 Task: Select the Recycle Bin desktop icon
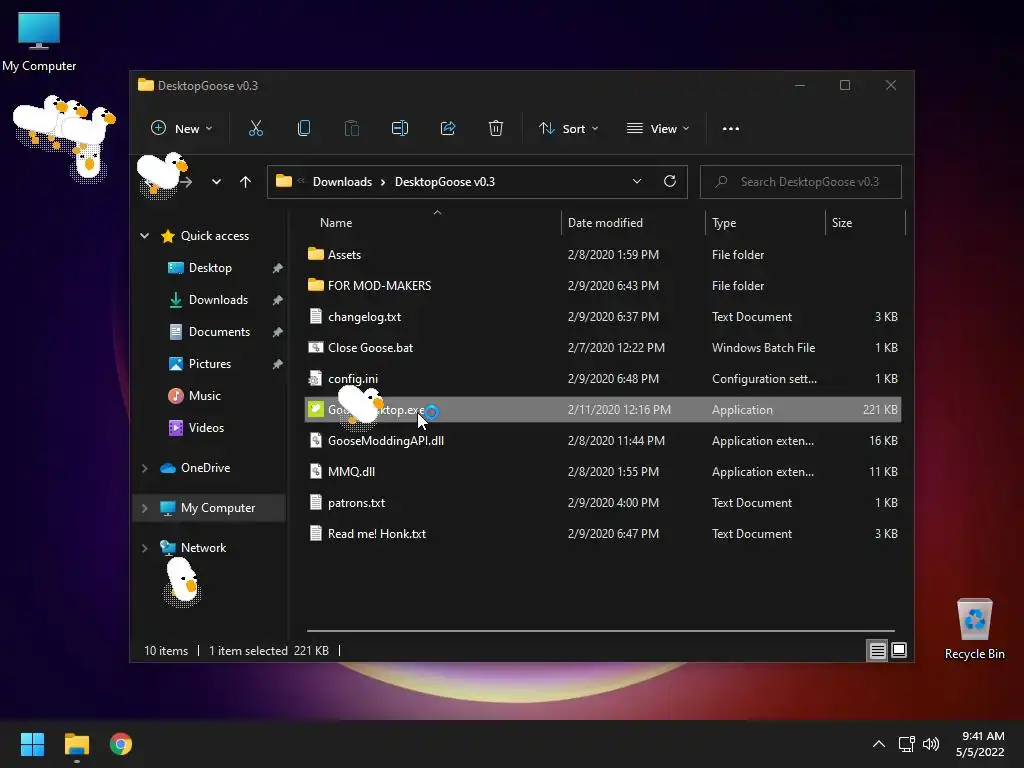(x=974, y=628)
